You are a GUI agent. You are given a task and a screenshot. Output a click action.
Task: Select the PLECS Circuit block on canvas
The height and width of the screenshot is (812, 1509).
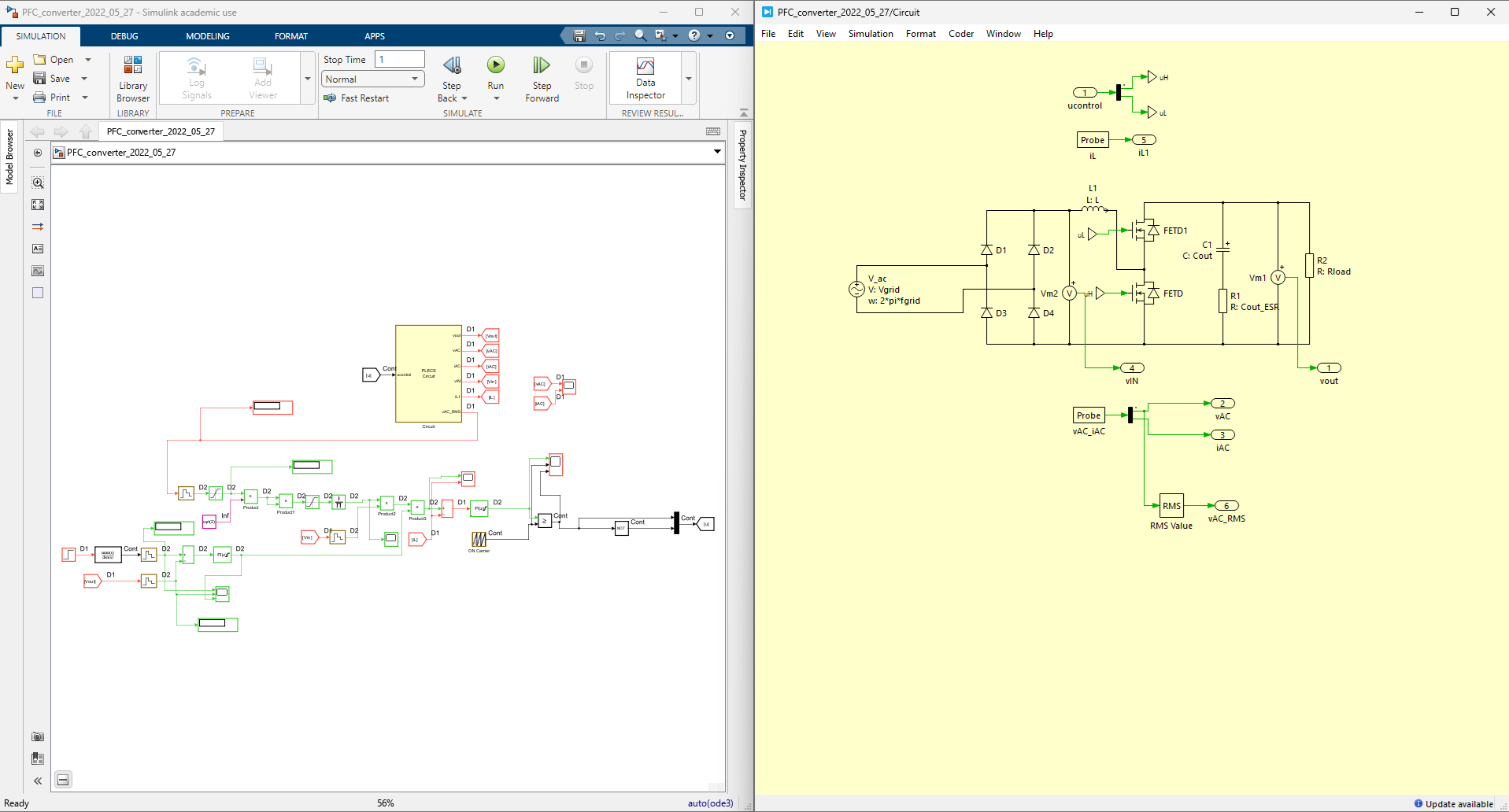(x=428, y=374)
